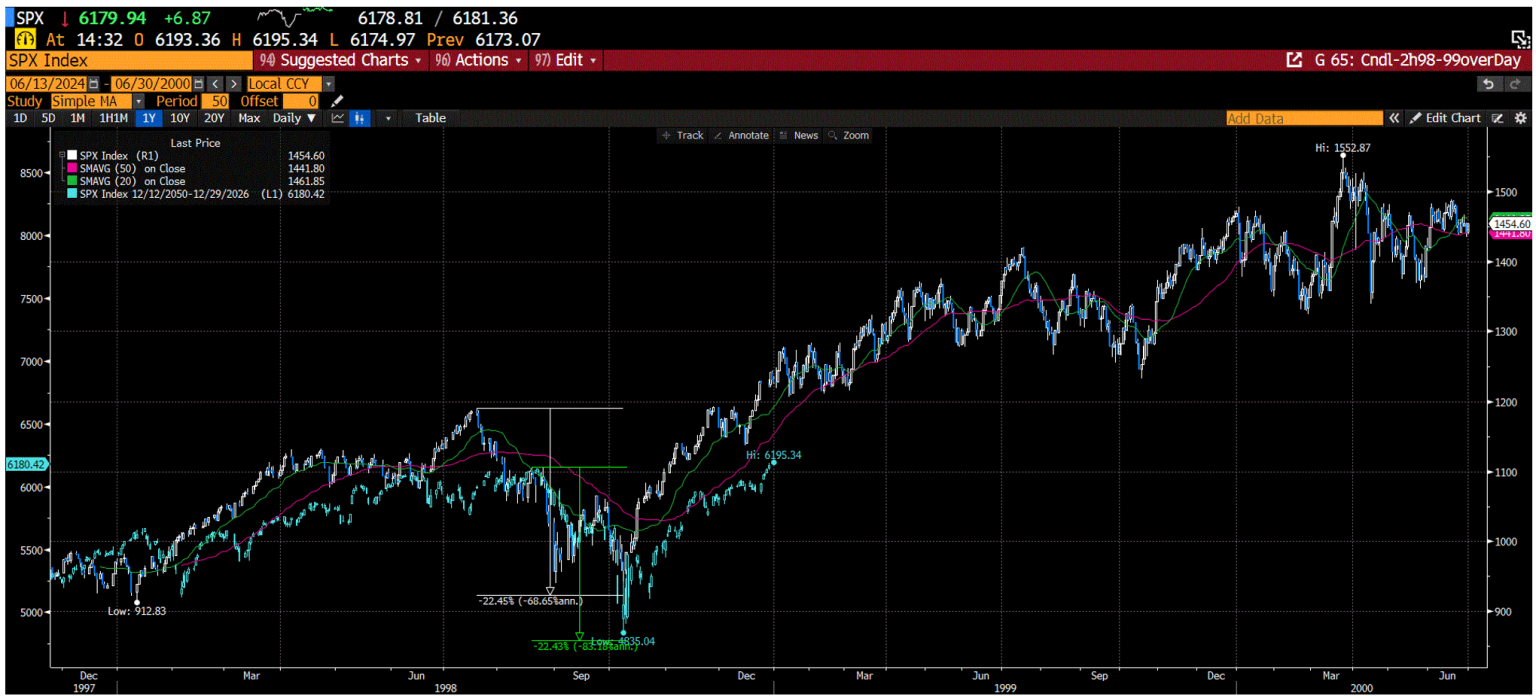Enable Track mode on the chart
Image resolution: width=1536 pixels, height=696 pixels.
tap(683, 135)
